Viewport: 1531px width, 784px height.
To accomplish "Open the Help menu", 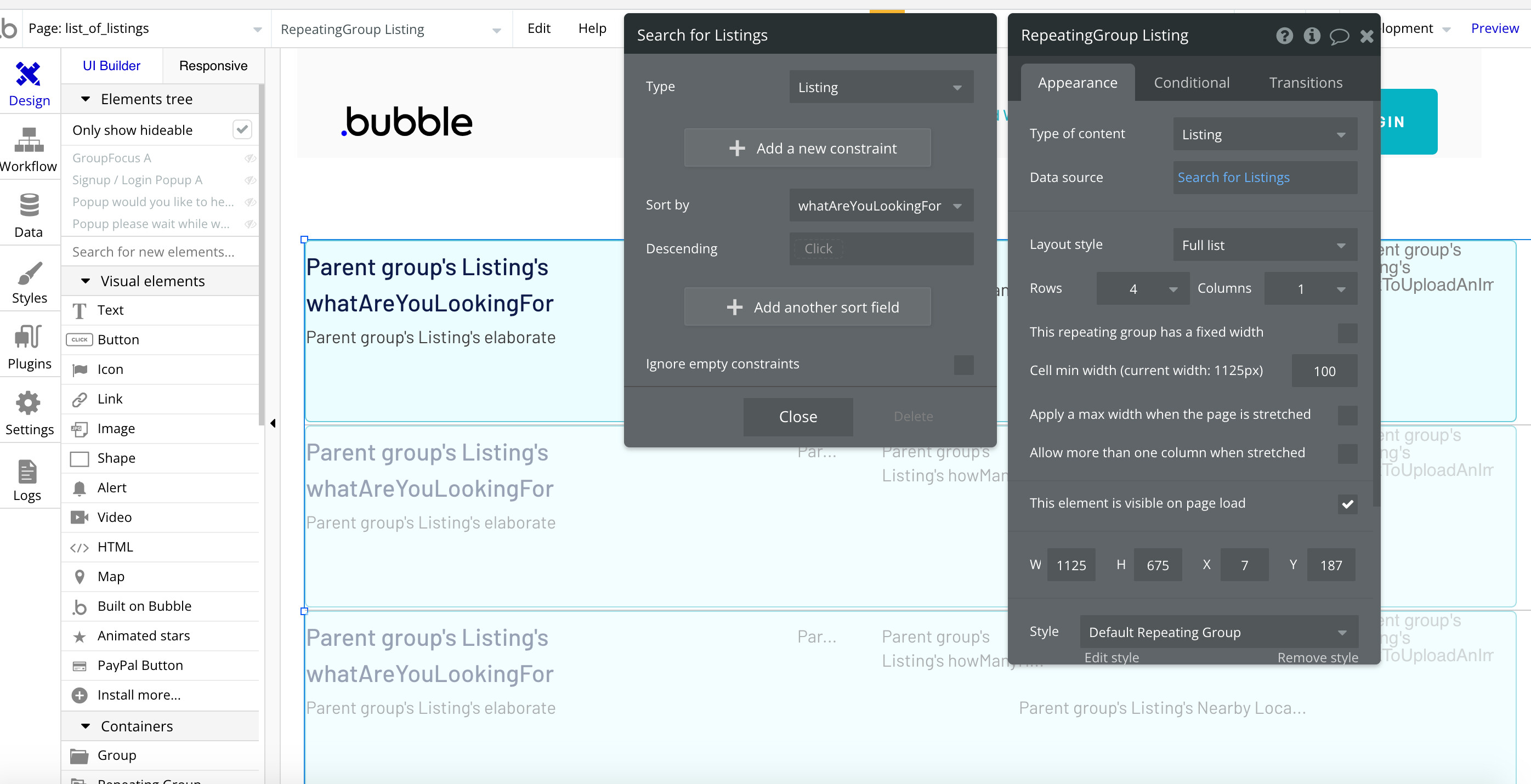I will pos(592,29).
